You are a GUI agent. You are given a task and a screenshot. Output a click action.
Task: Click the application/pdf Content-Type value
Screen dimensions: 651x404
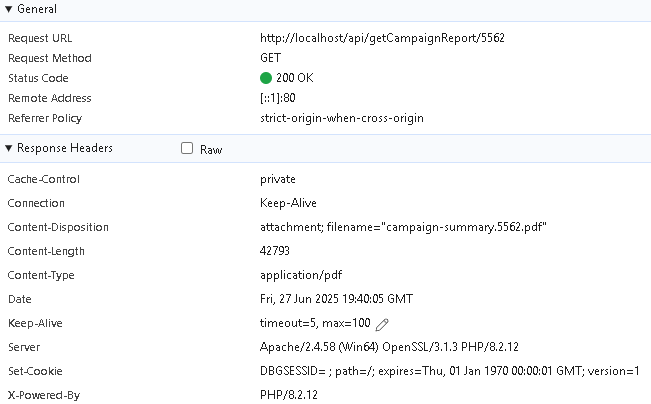click(x=301, y=275)
